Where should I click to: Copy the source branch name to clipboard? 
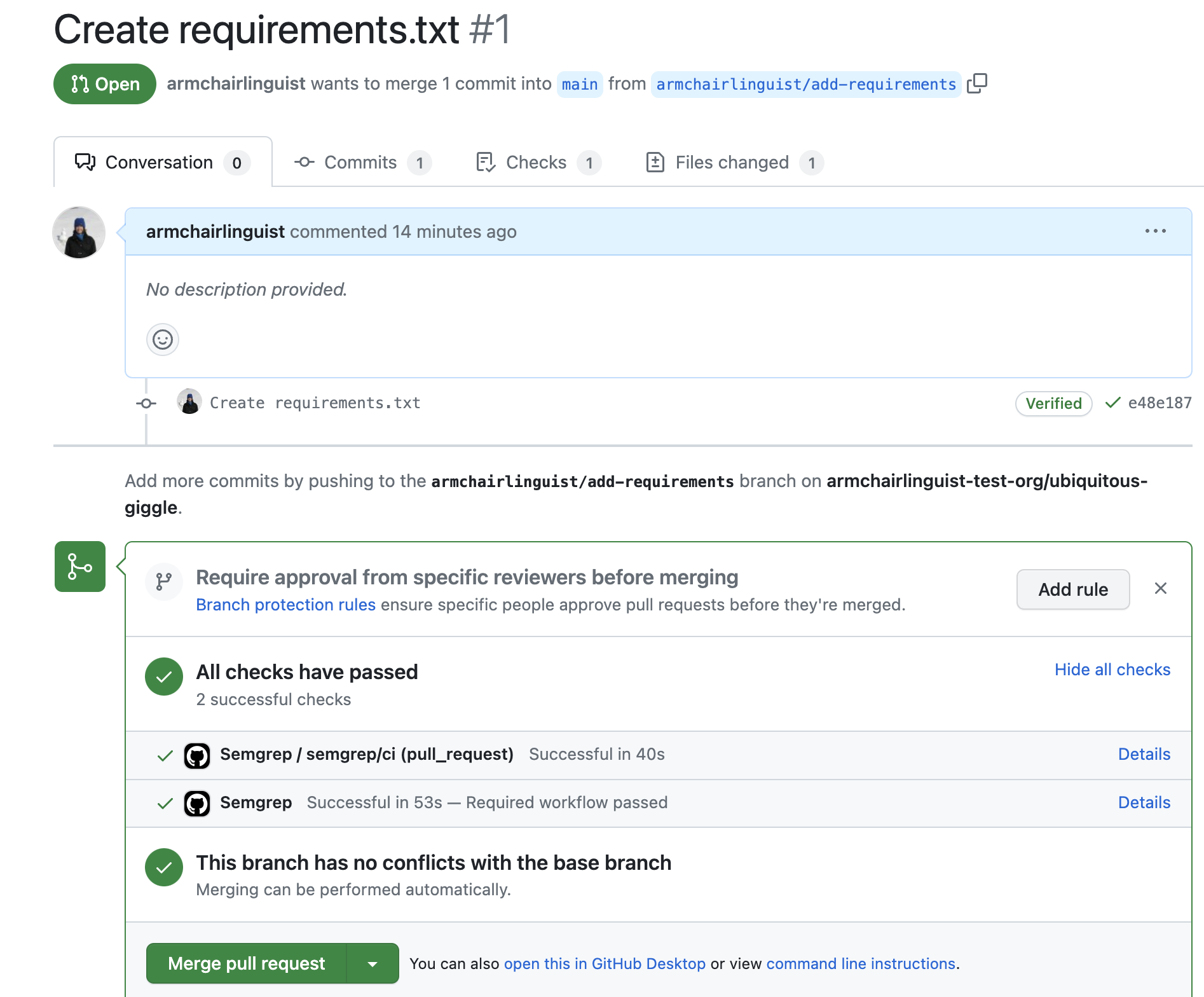point(978,83)
